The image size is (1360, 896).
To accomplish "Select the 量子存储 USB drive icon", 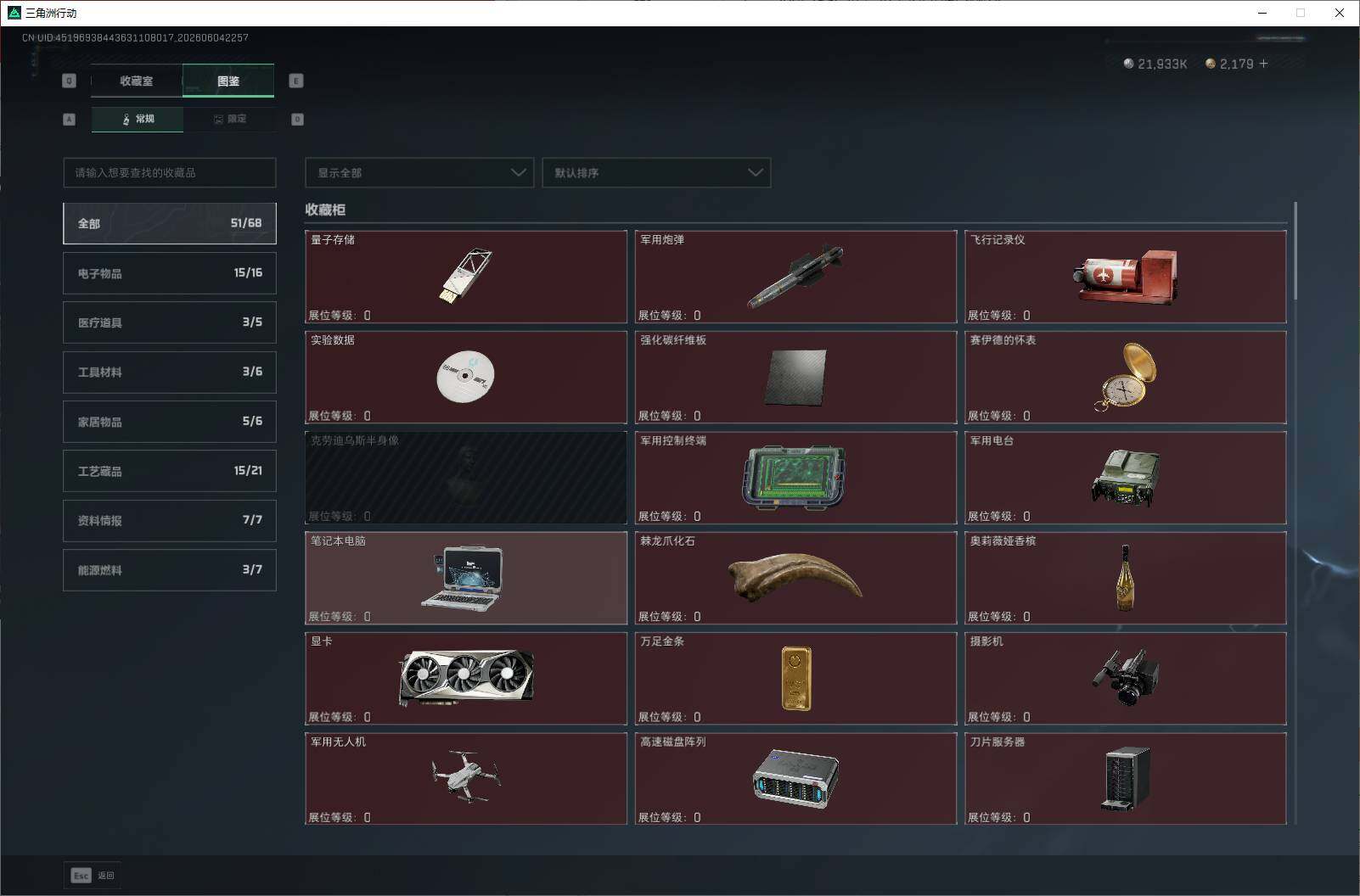I will pyautogui.click(x=466, y=276).
